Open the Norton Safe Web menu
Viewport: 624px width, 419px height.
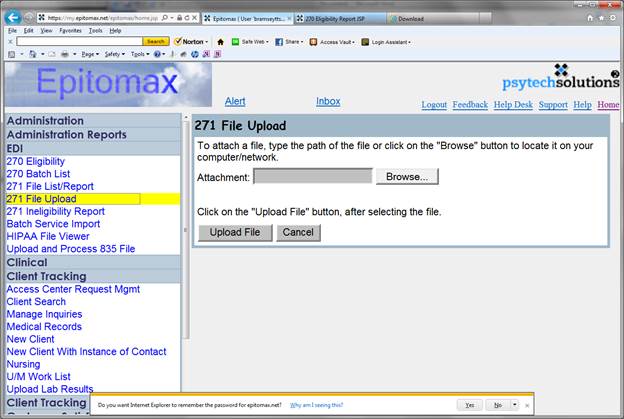(x=254, y=42)
